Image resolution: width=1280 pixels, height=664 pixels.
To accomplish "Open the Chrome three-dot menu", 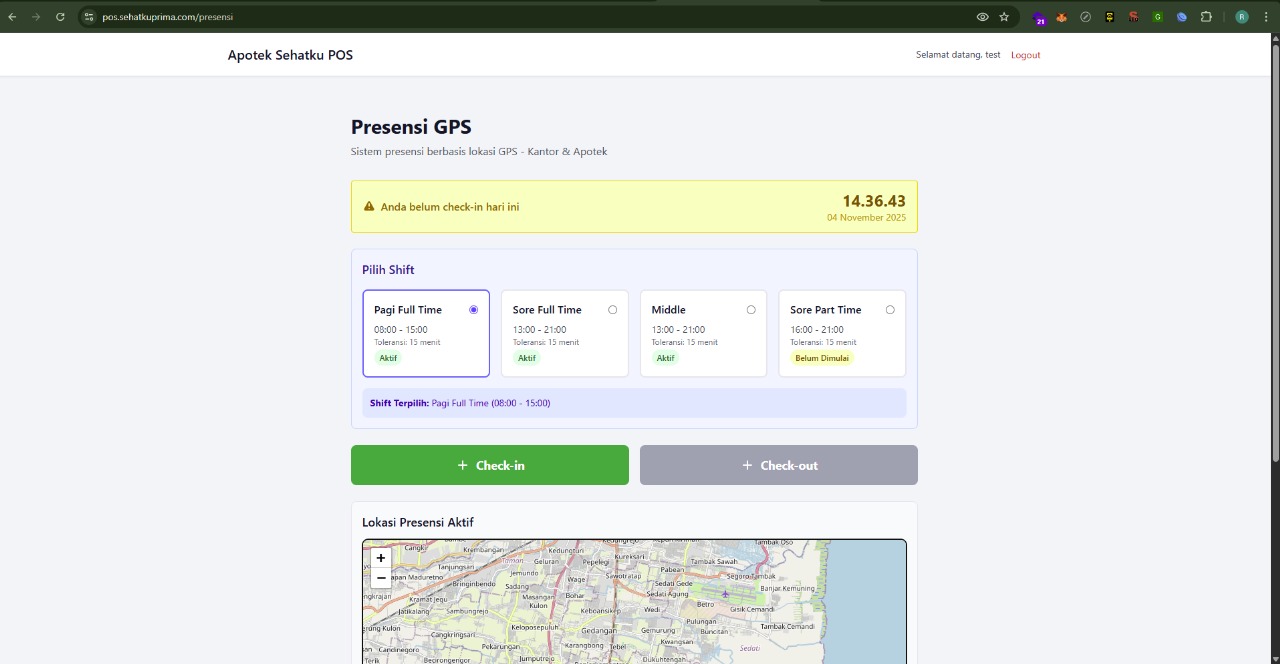I will tap(1266, 17).
